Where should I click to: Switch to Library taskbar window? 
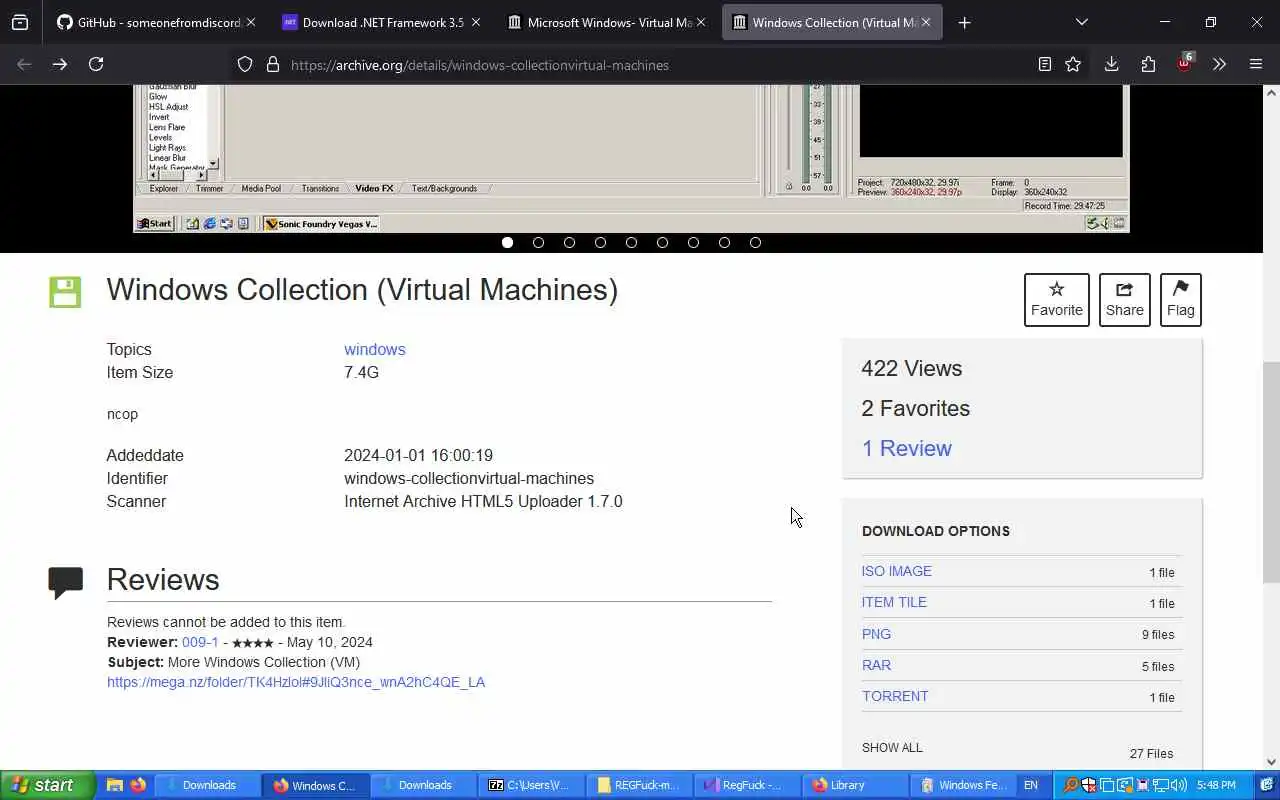click(x=854, y=785)
